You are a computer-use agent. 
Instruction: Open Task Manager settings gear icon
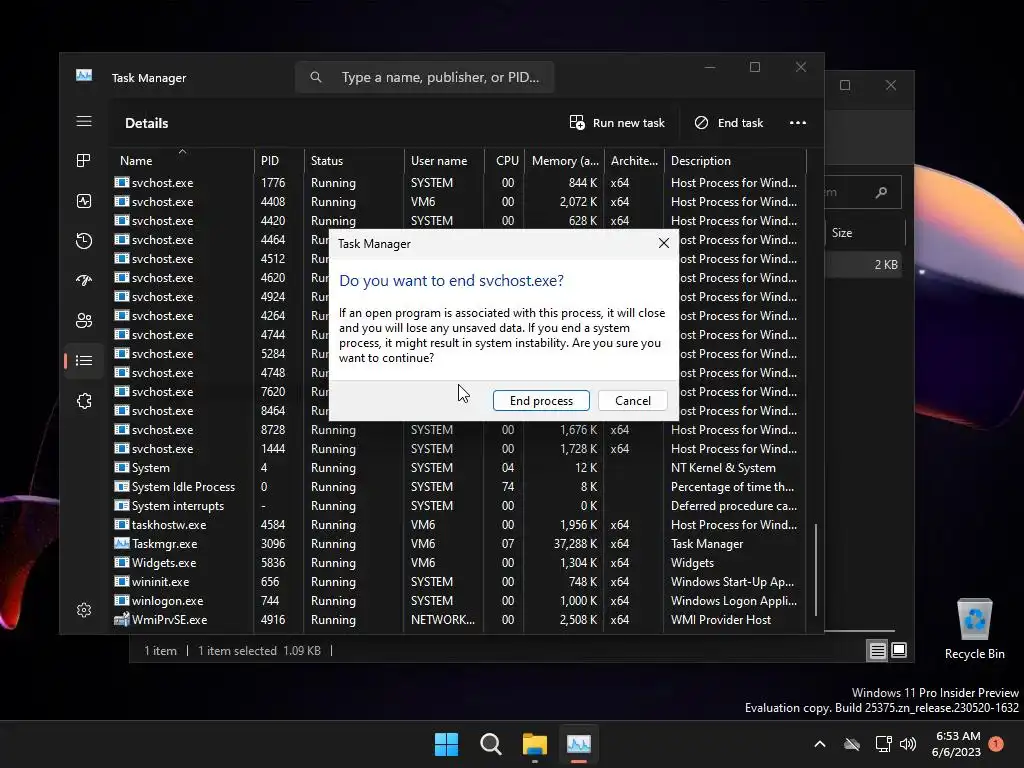pos(84,610)
